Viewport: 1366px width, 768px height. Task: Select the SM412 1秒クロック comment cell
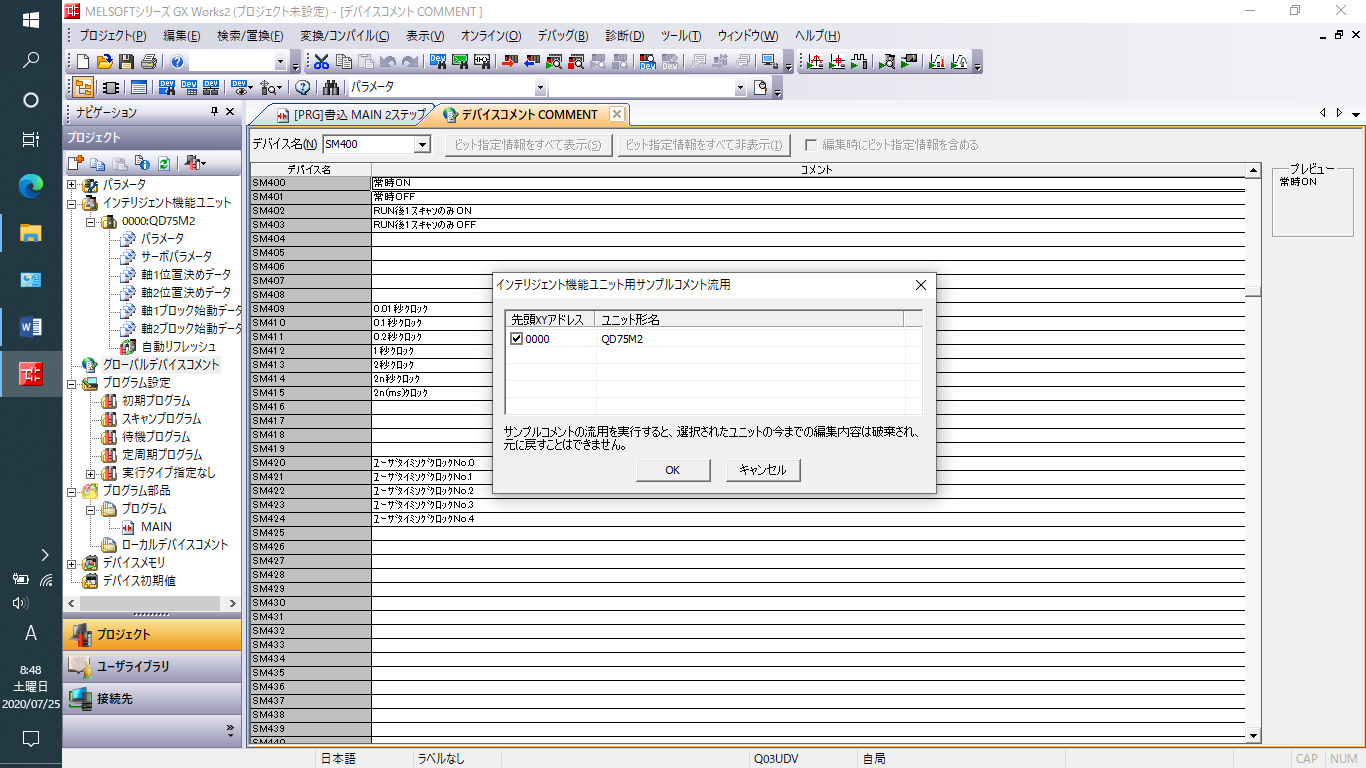808,351
